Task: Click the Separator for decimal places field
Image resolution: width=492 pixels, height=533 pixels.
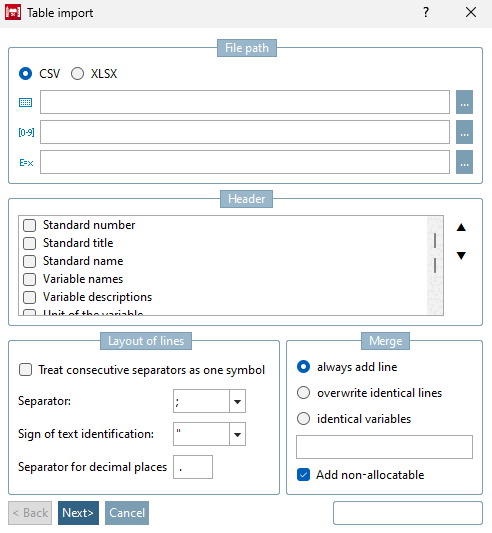Action: click(193, 467)
